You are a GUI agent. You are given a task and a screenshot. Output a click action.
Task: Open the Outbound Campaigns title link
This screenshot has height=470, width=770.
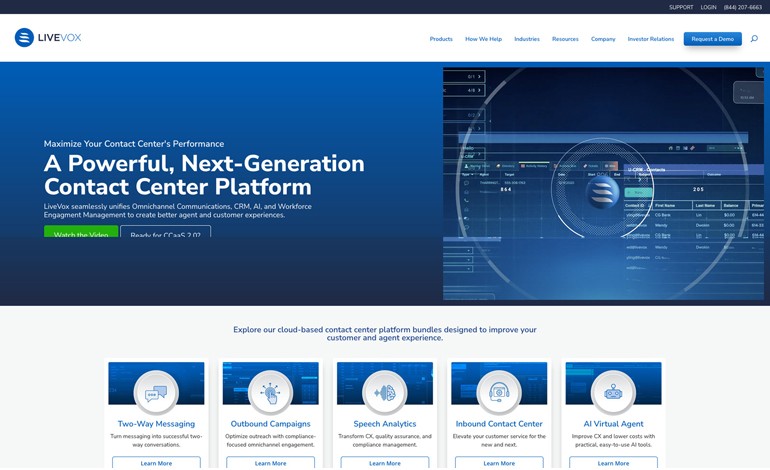click(271, 424)
